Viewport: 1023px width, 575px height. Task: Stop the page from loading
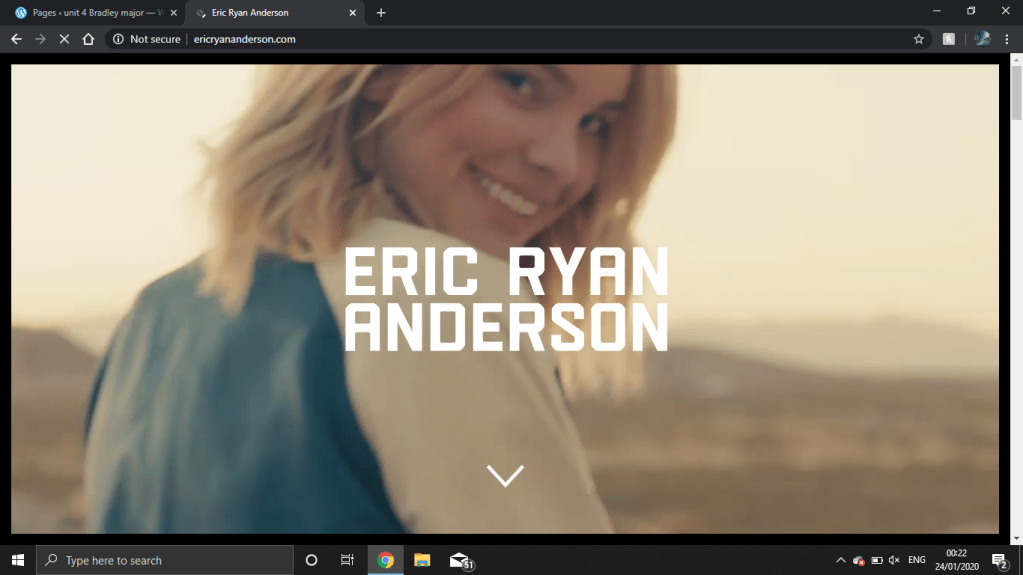pyautogui.click(x=63, y=39)
